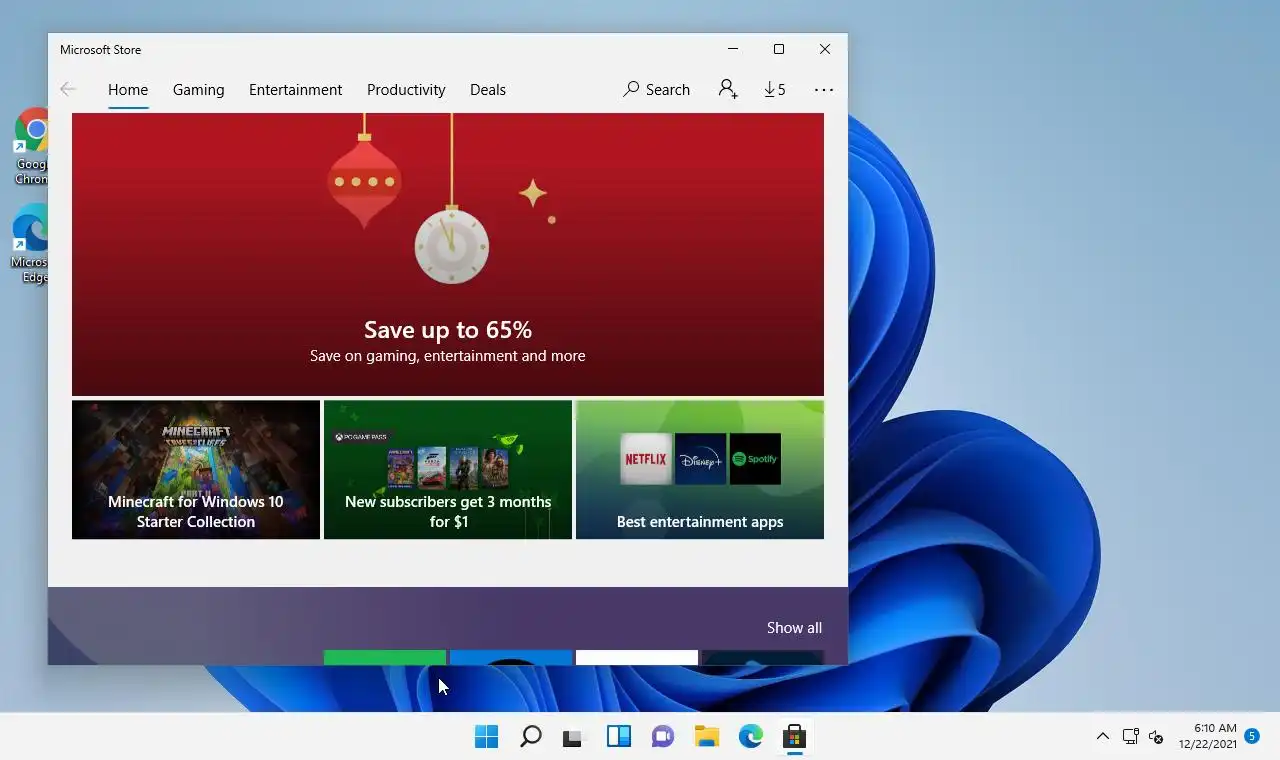Select the Home tab

128,89
